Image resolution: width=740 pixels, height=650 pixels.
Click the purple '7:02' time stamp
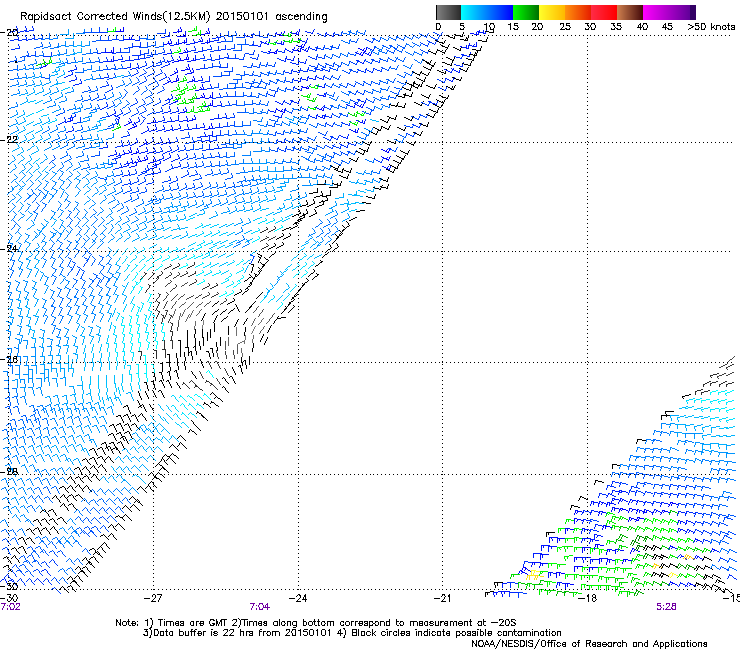11,607
